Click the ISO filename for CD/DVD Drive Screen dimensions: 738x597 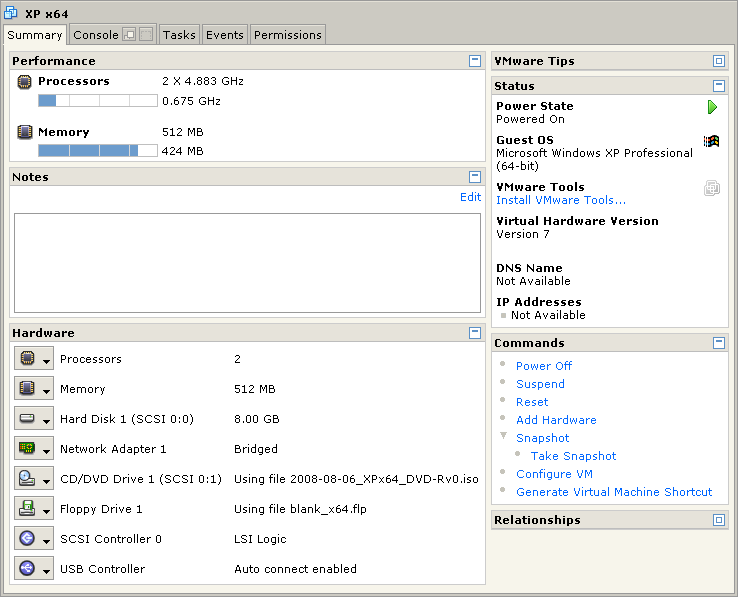click(384, 479)
